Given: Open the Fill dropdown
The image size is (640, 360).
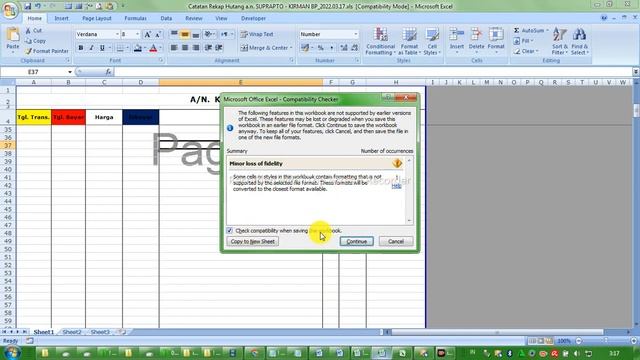Looking at the screenshot, I should tap(524, 41).
